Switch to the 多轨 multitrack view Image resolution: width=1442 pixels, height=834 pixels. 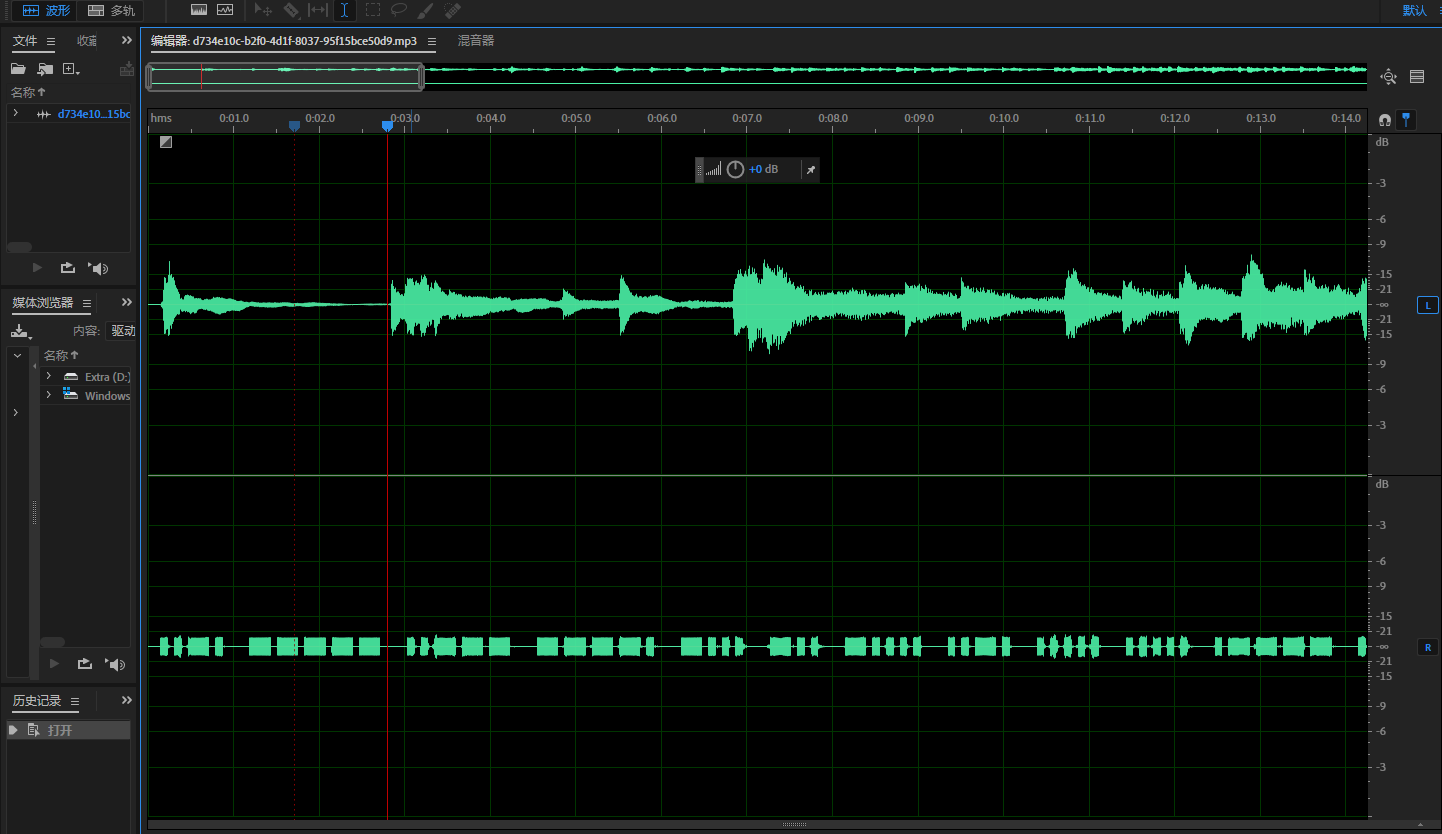pyautogui.click(x=110, y=10)
